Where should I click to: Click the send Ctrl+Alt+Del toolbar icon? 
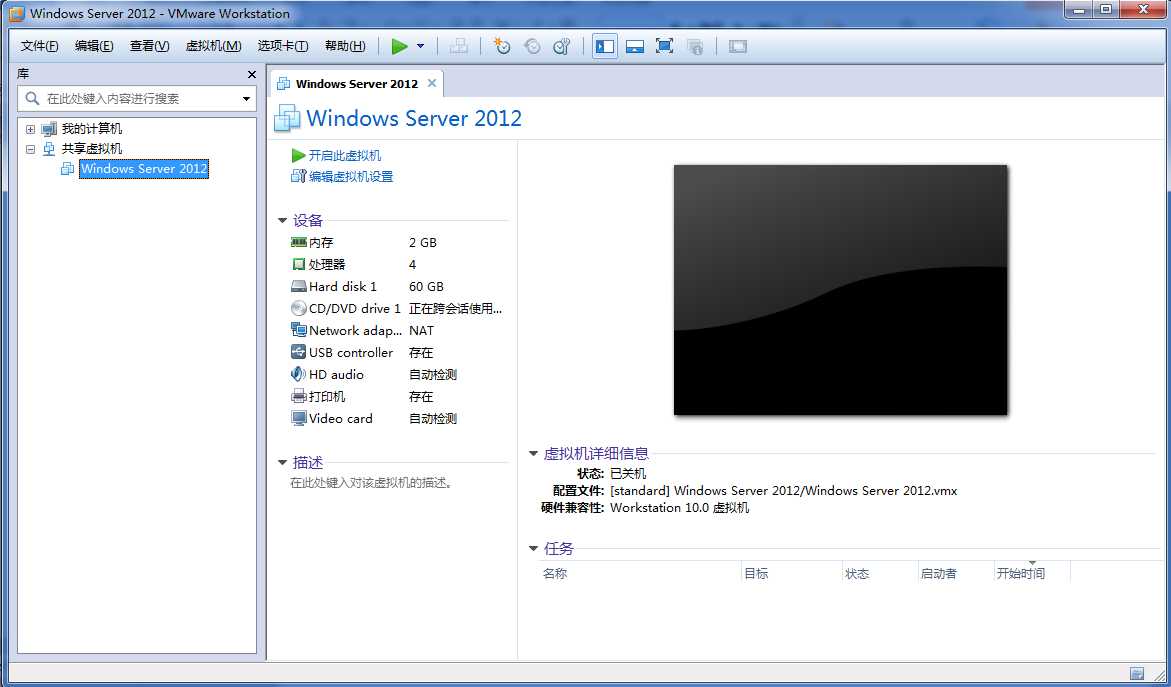[x=459, y=46]
